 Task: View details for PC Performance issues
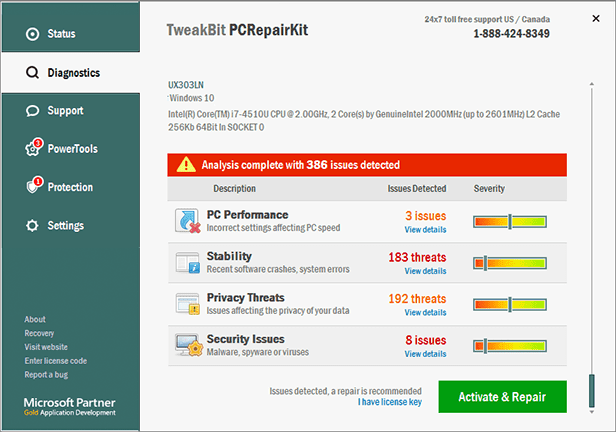[425, 230]
